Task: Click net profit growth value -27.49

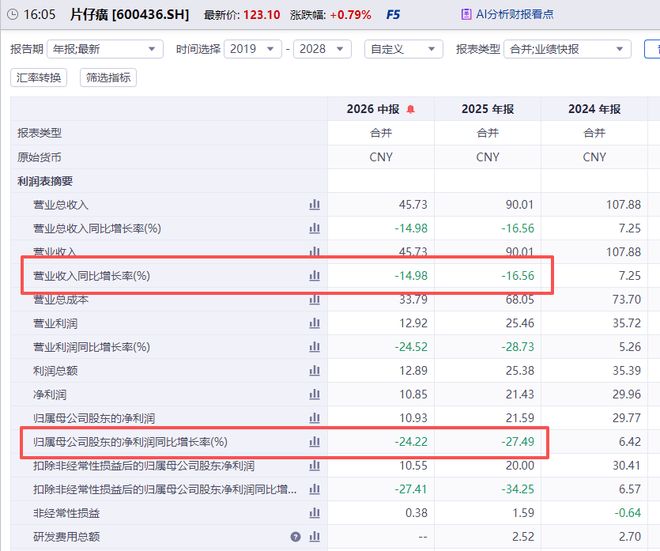Action: click(x=518, y=442)
